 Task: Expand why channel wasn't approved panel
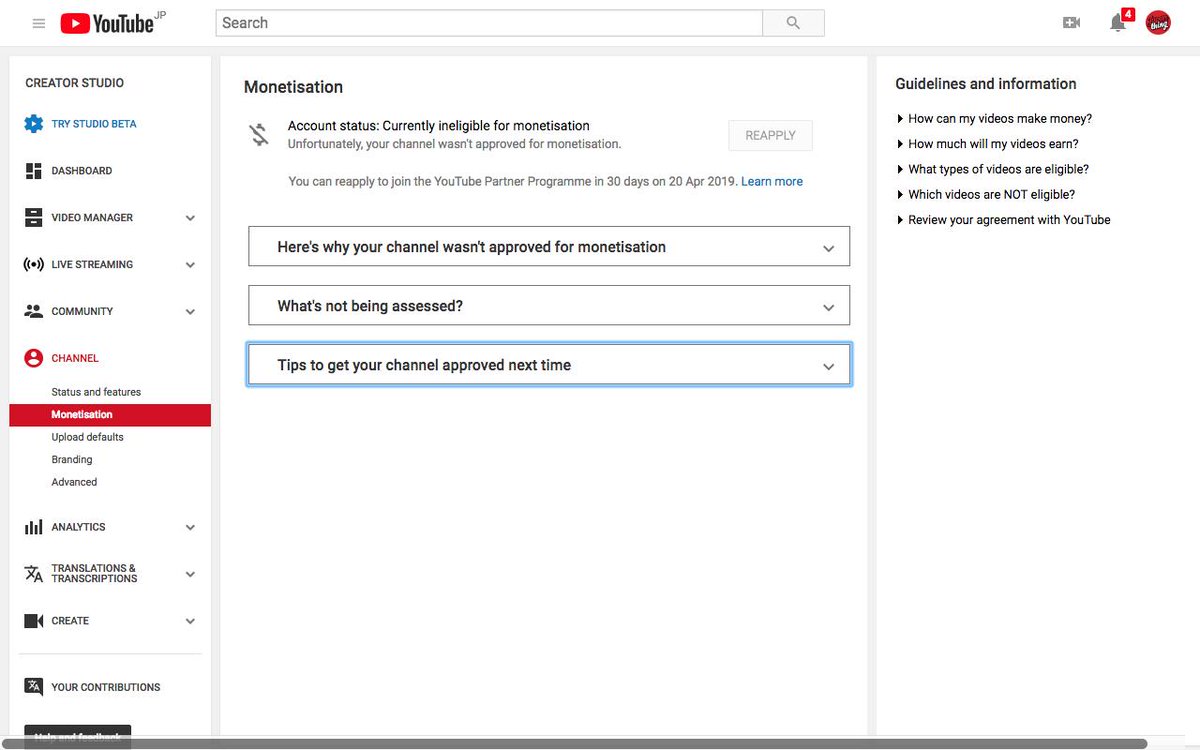pos(549,246)
